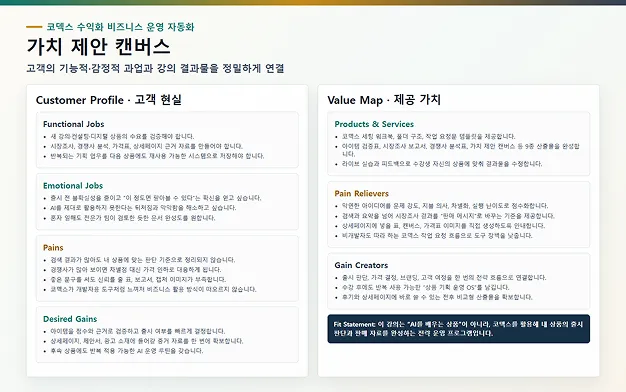Select the 'Functional Jobs' section heading
This screenshot has width=626, height=392.
click(73, 124)
